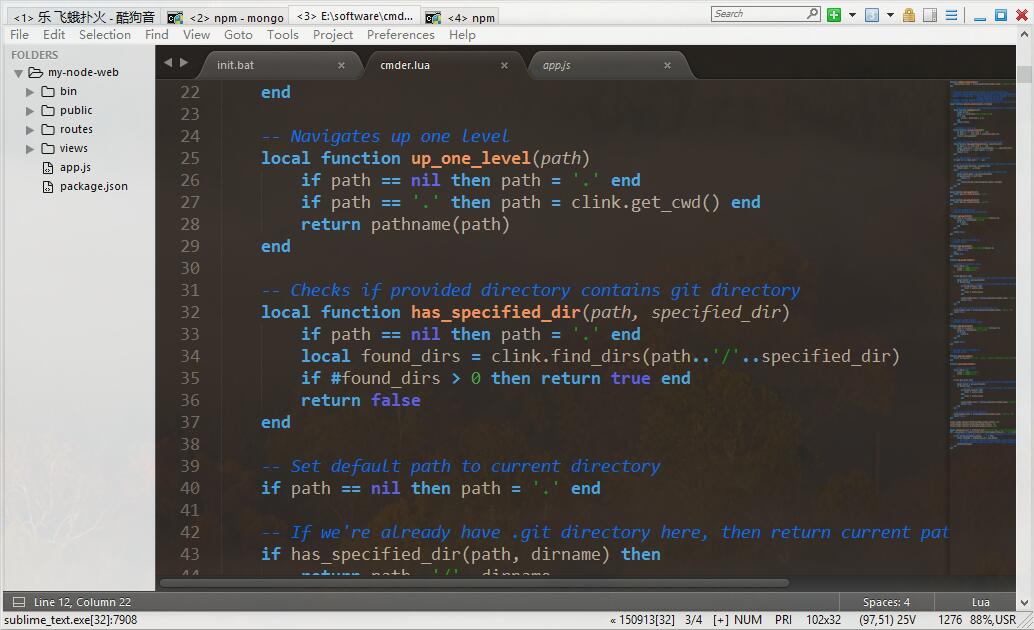The height and width of the screenshot is (630, 1034).
Task: Open the Preferences menu
Action: click(x=401, y=34)
